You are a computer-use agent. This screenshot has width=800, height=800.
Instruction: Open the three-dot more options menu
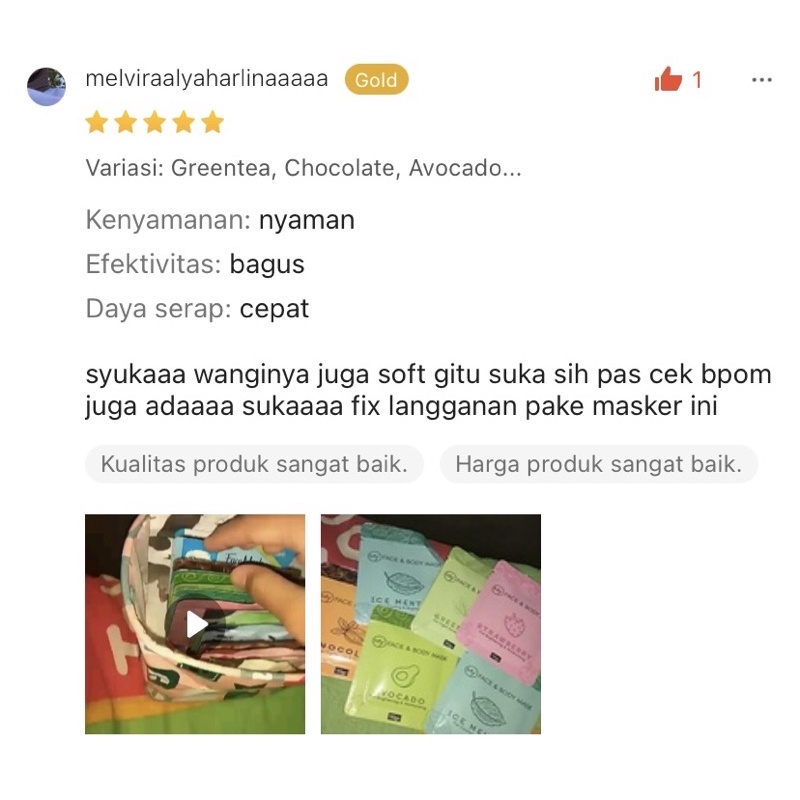(762, 80)
